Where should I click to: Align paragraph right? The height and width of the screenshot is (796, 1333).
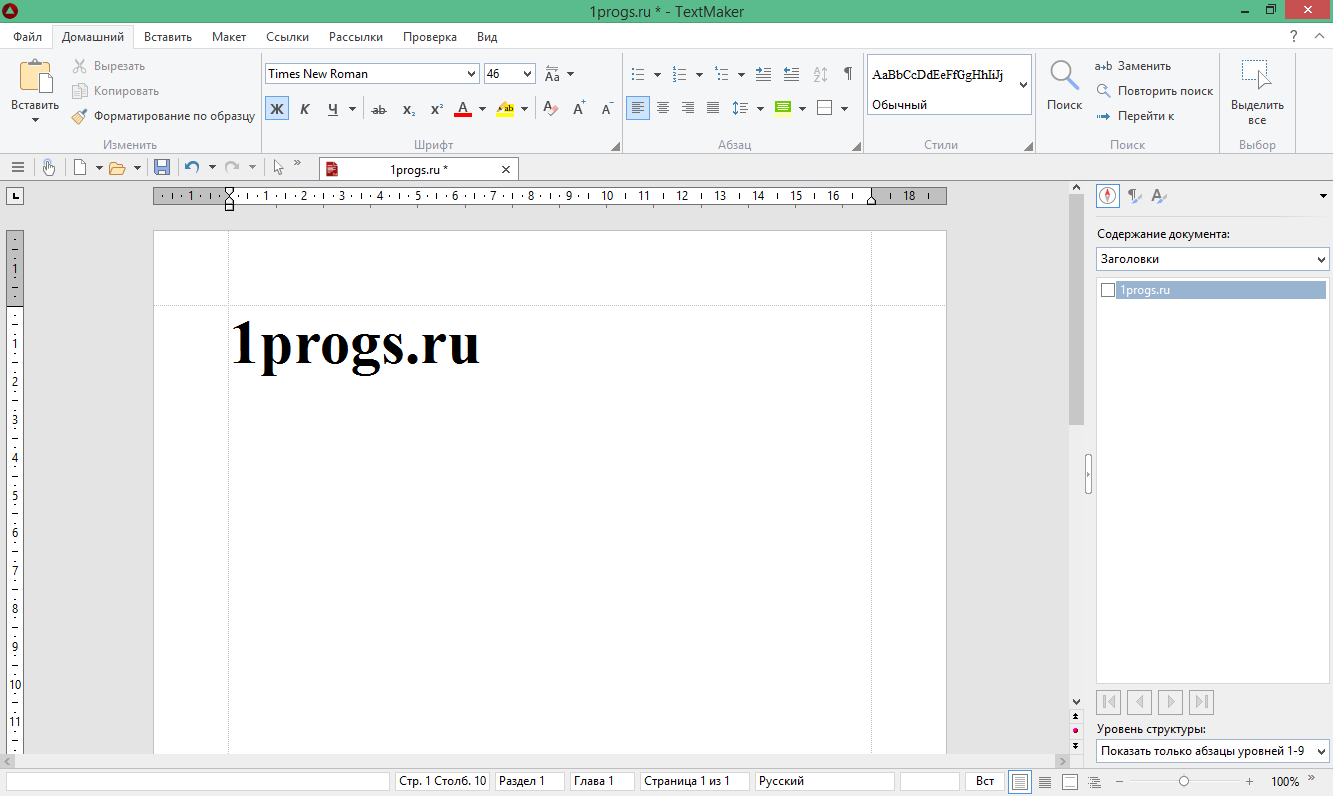pos(688,108)
